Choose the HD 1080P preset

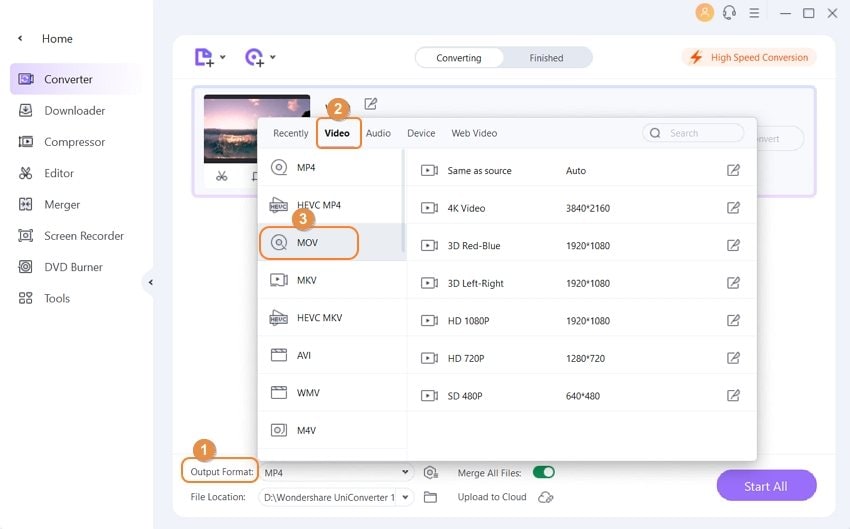click(x=581, y=321)
